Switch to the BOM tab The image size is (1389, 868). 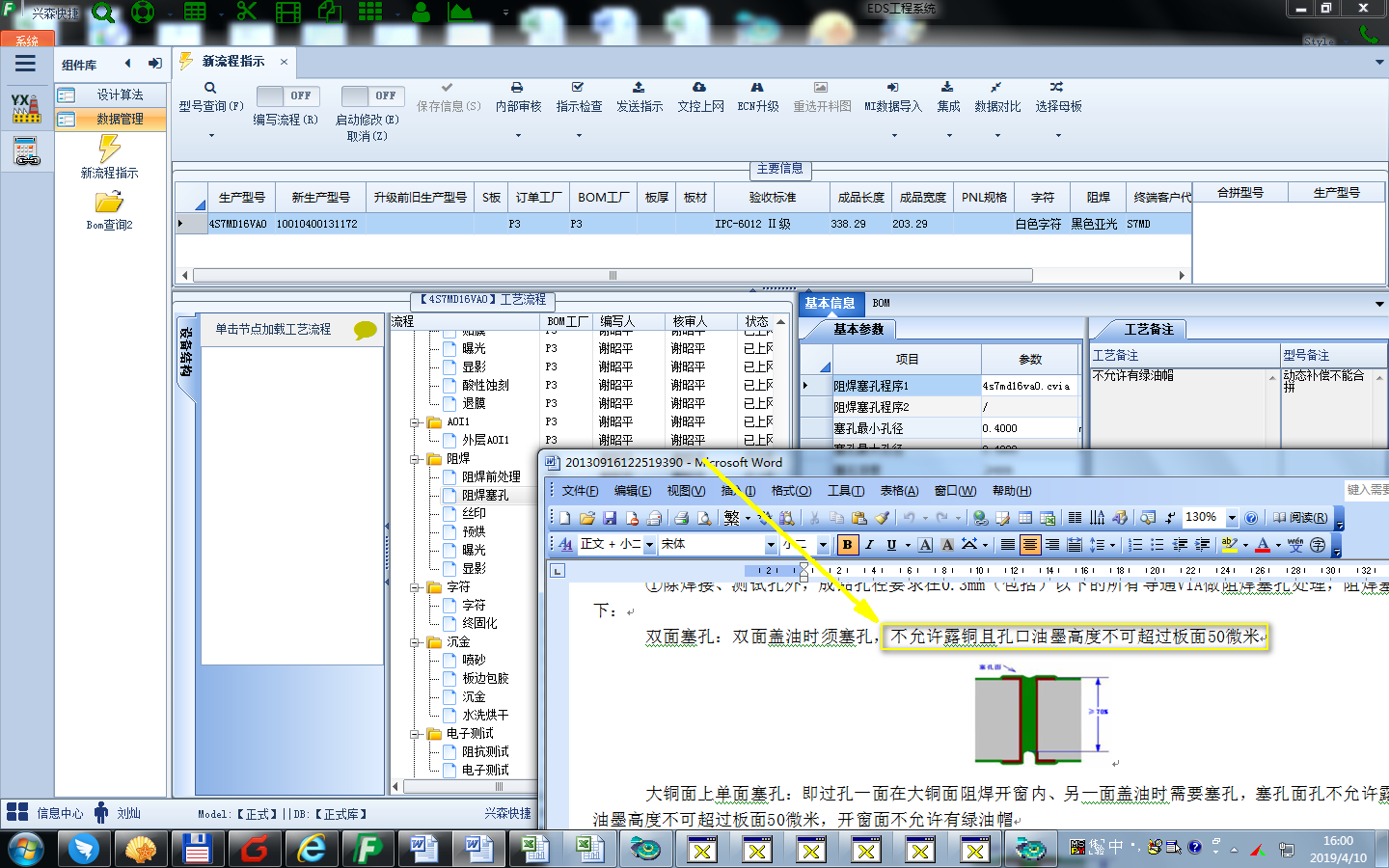881,303
